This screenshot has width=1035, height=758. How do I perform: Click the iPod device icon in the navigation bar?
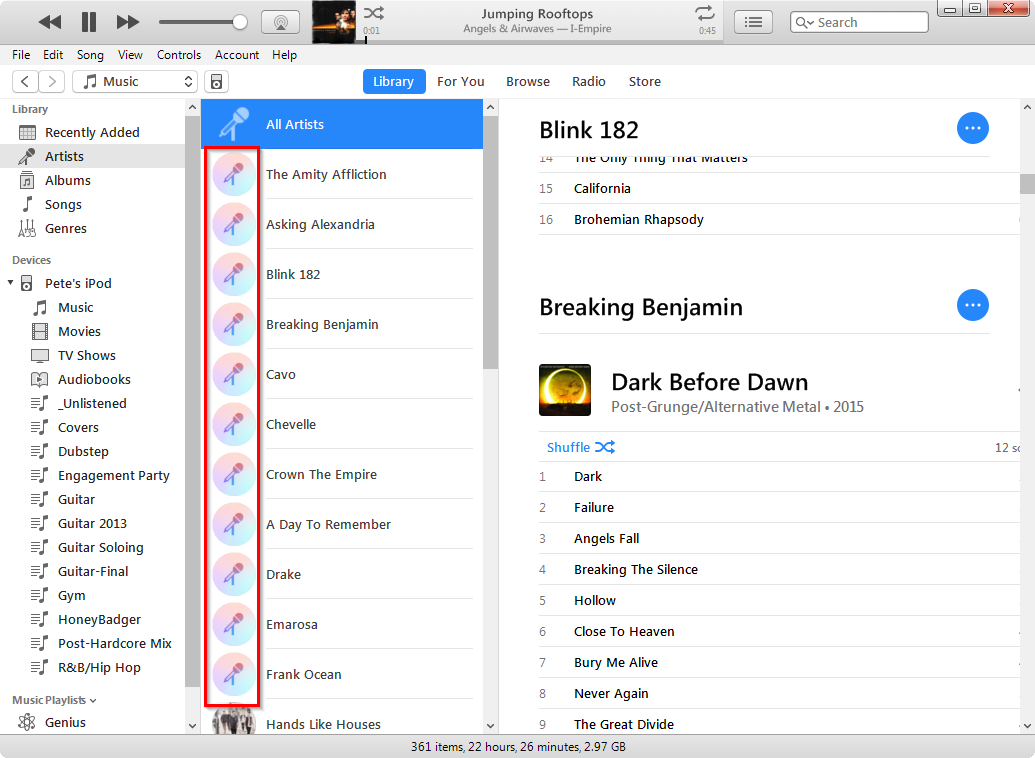216,81
